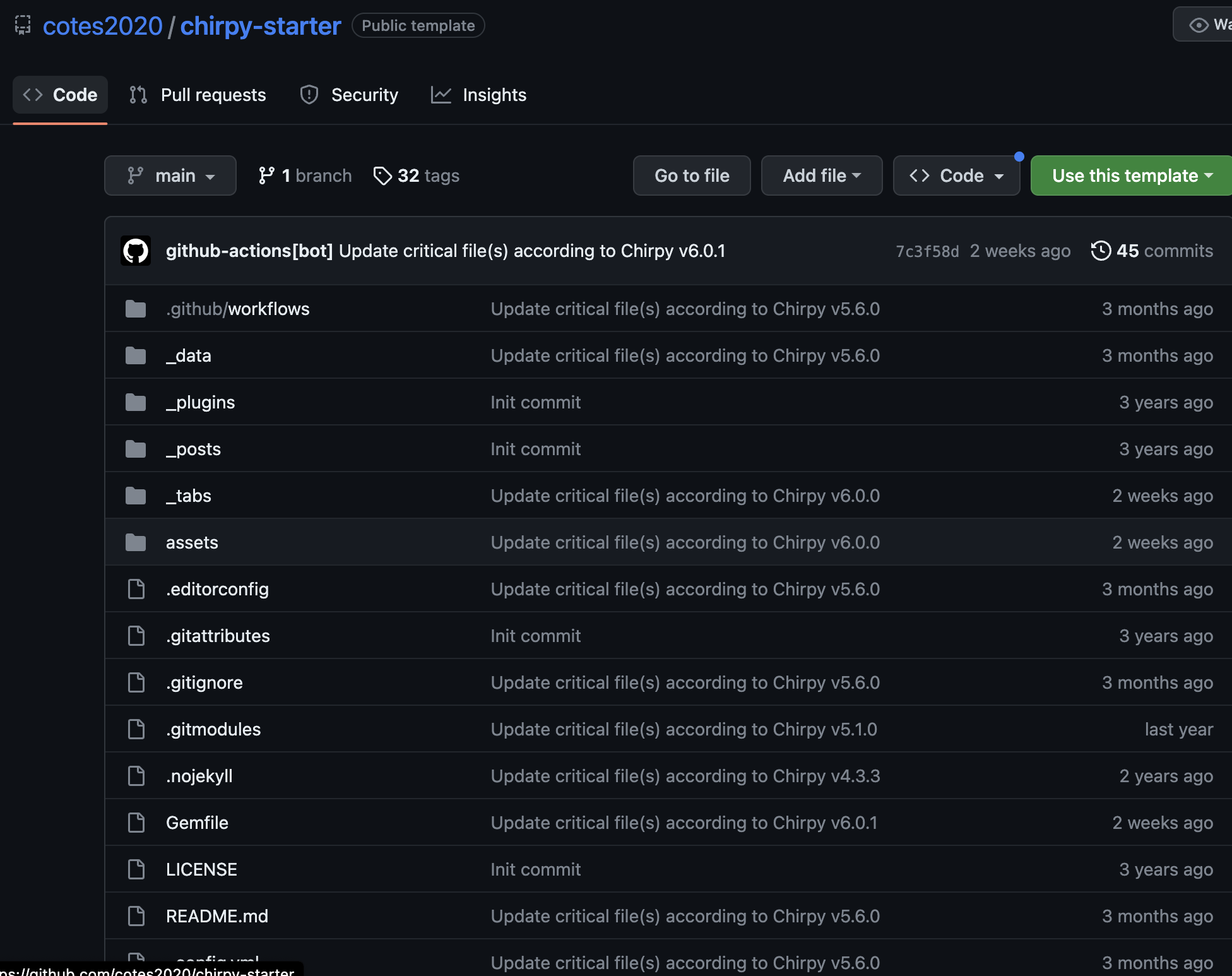Click the github-actions bot avatar
The height and width of the screenshot is (976, 1232).
[x=136, y=251]
